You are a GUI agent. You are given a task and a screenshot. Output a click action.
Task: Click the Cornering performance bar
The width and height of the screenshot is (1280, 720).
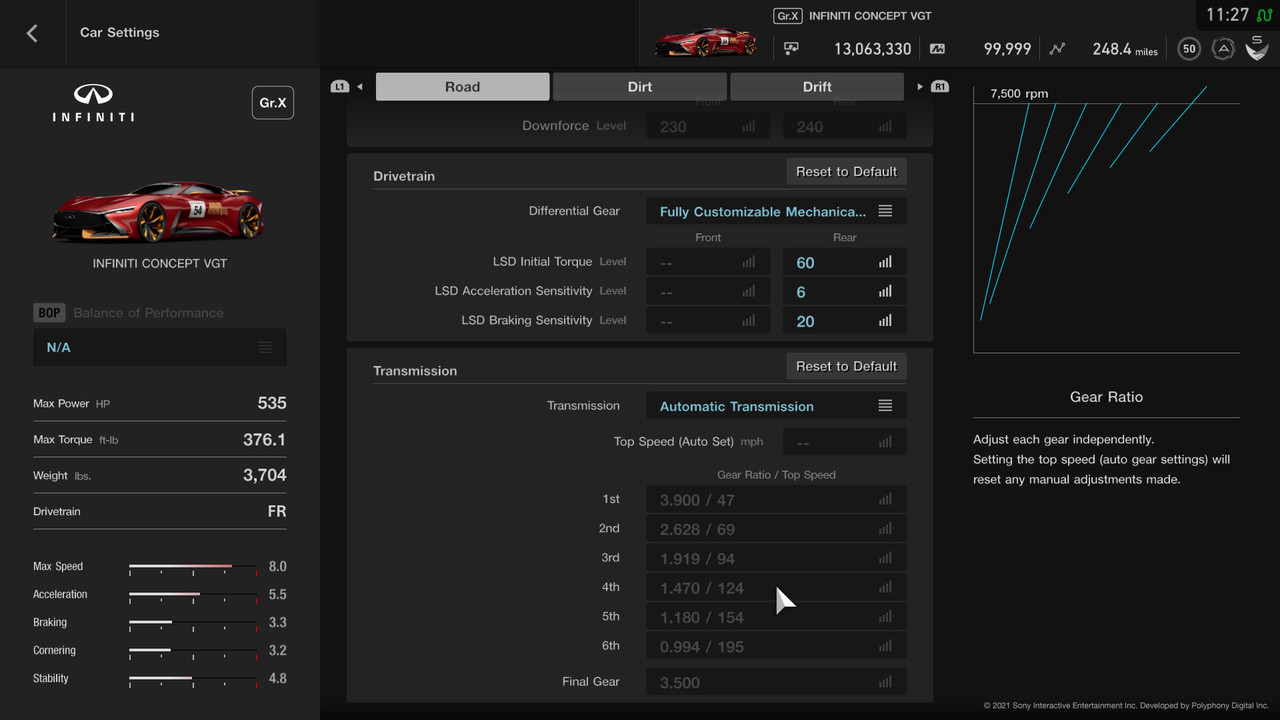(x=193, y=651)
